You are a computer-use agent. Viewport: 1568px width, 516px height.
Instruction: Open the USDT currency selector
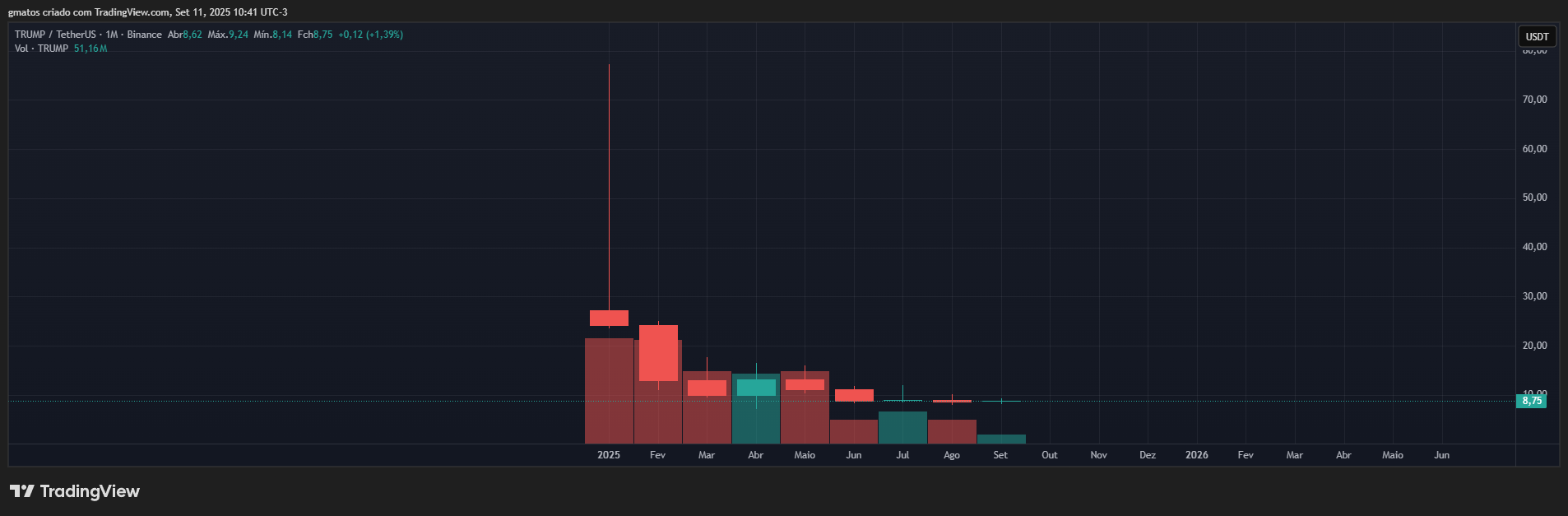pyautogui.click(x=1537, y=36)
